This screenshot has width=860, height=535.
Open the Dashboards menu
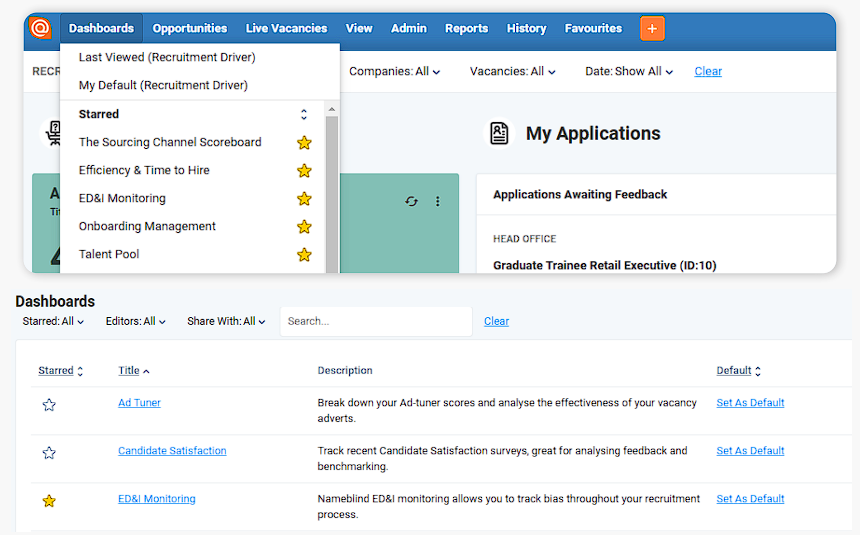click(101, 28)
